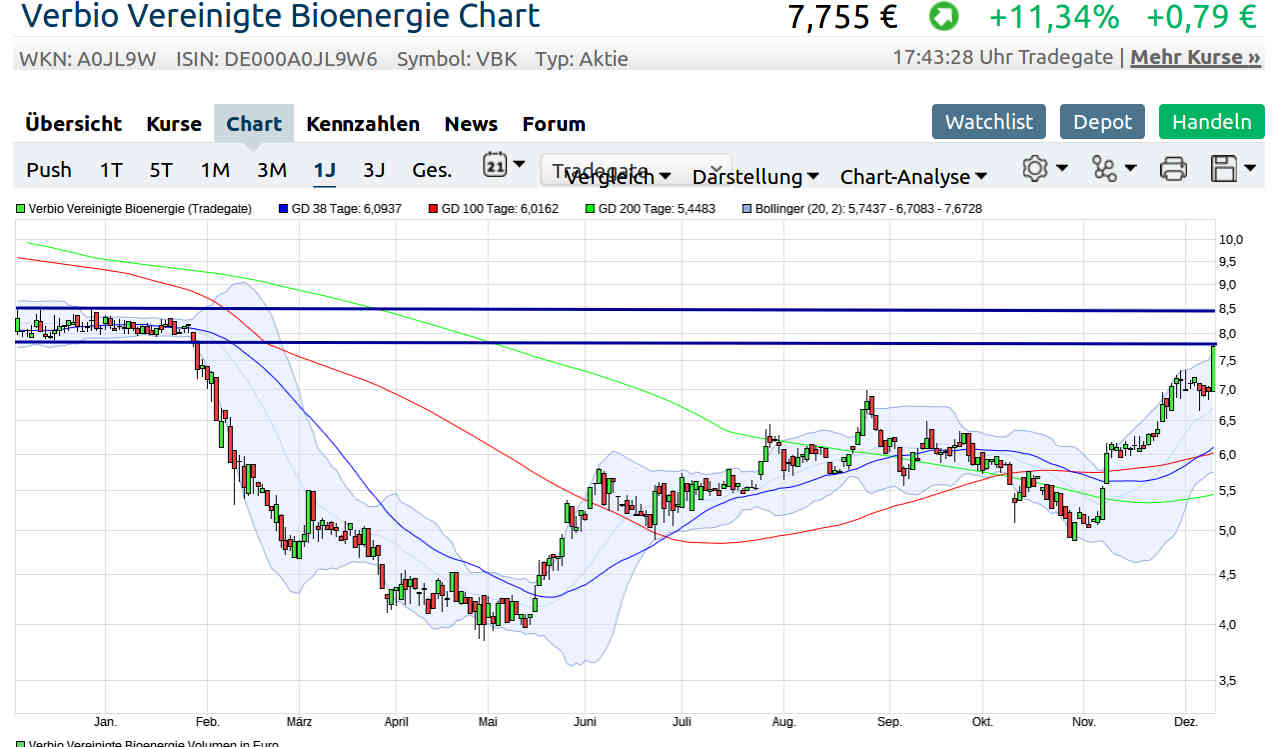Select the 1T time range
The image size is (1280, 747).
(111, 170)
